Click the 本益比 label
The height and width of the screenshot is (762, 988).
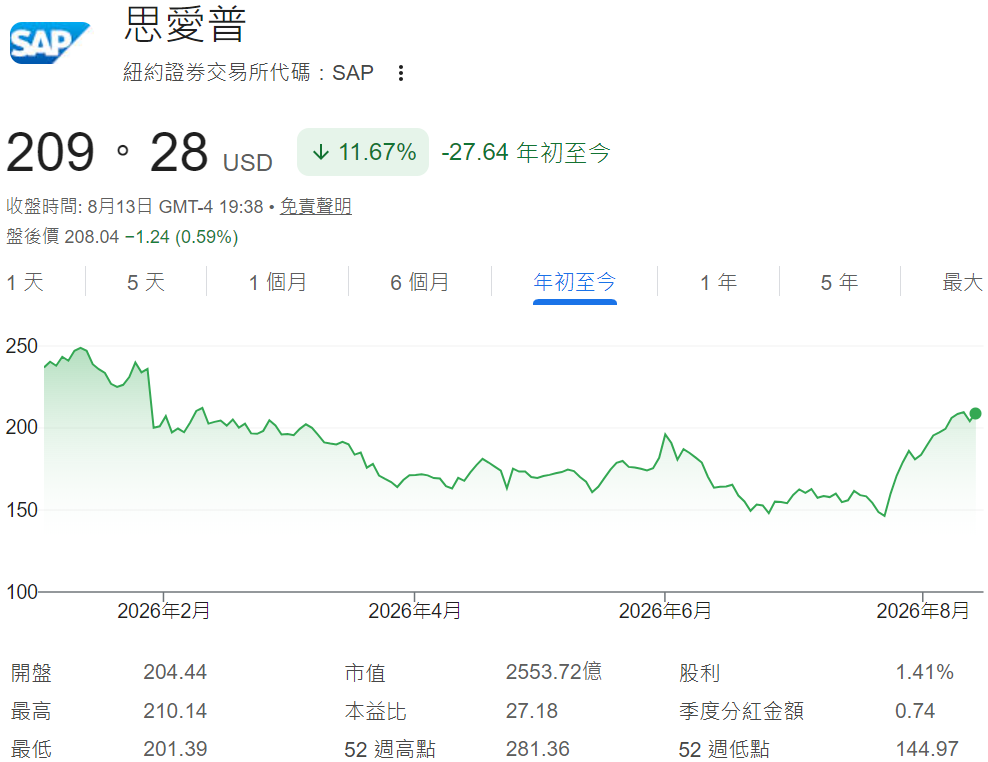[x=376, y=711]
